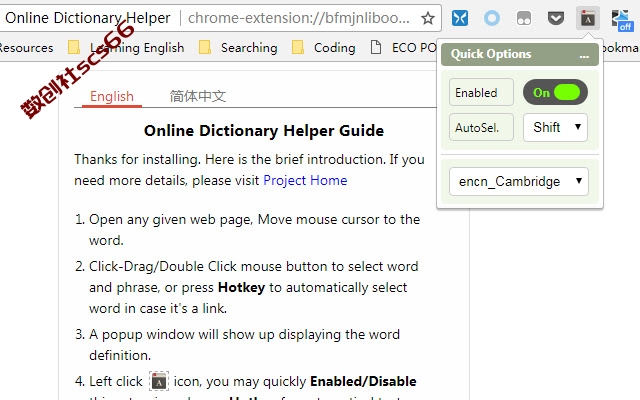Open the Searching bookmark folder
The width and height of the screenshot is (640, 400).
coord(238,48)
